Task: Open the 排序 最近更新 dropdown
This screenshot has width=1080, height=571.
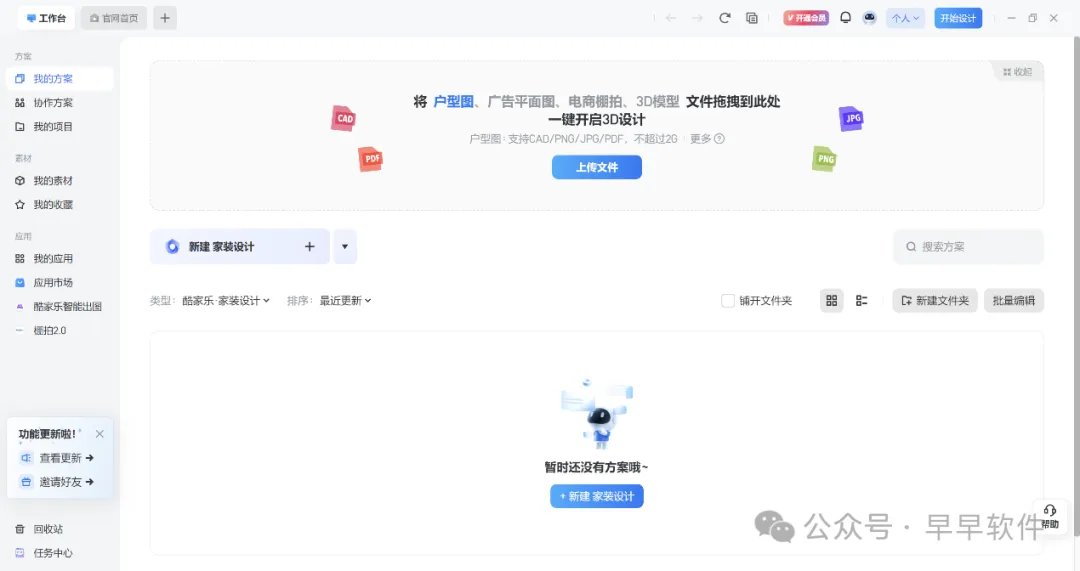Action: click(346, 300)
